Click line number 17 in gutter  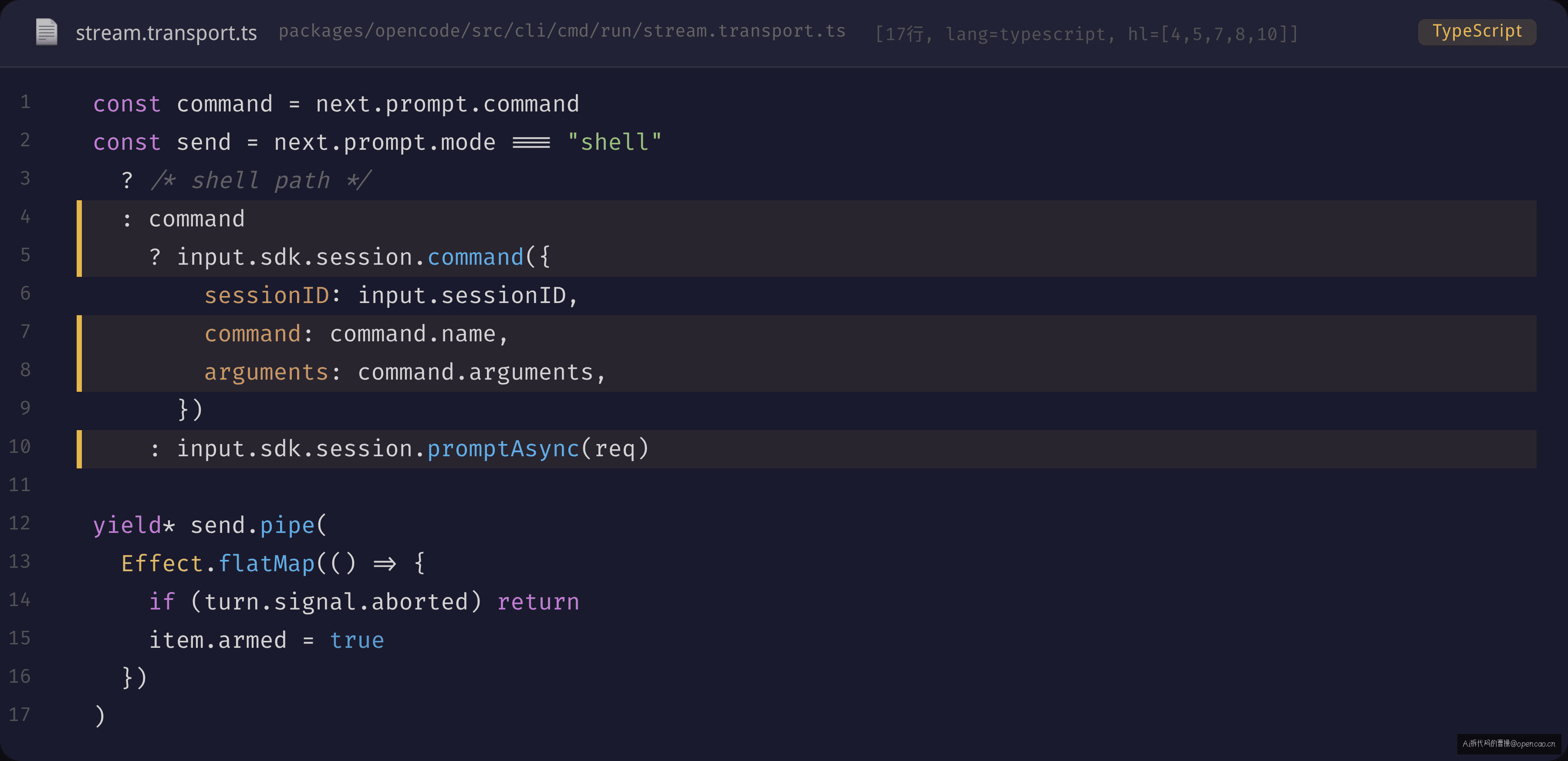(x=20, y=714)
